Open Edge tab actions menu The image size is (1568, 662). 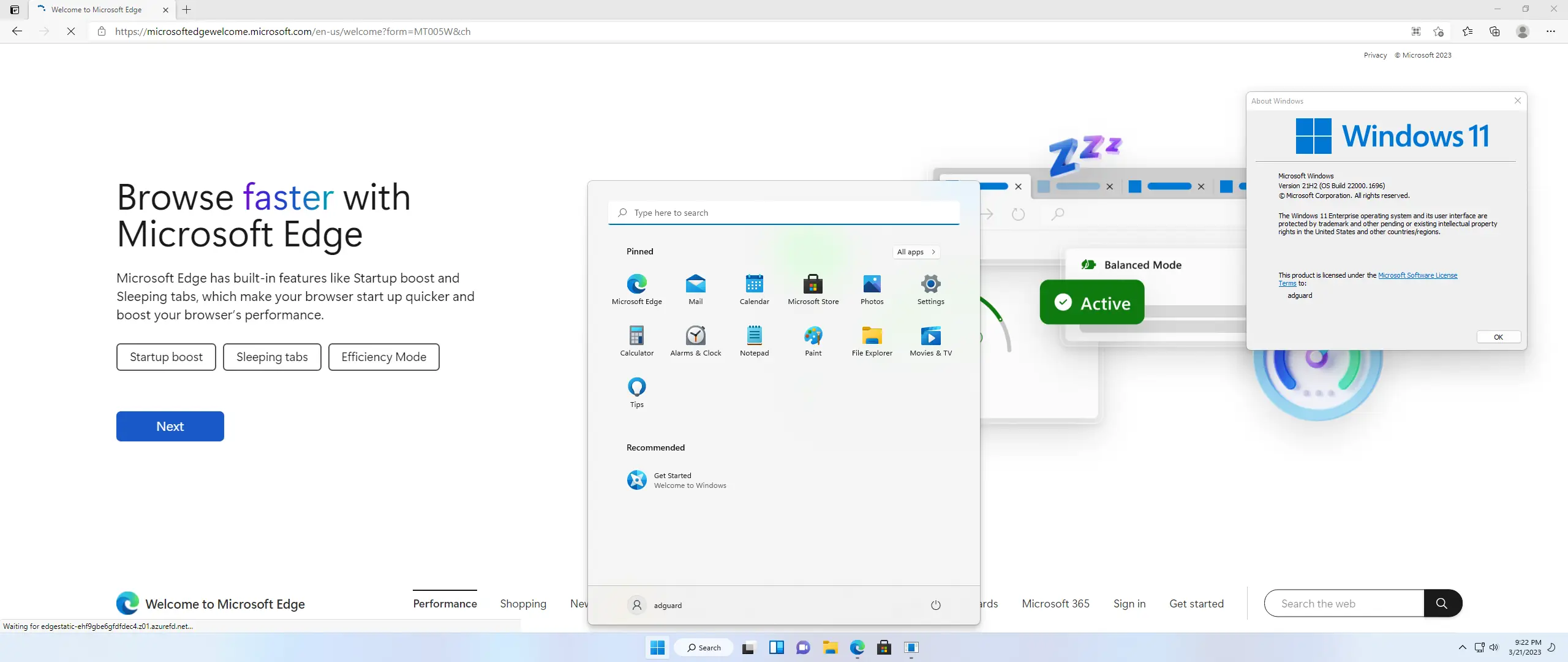click(x=15, y=10)
